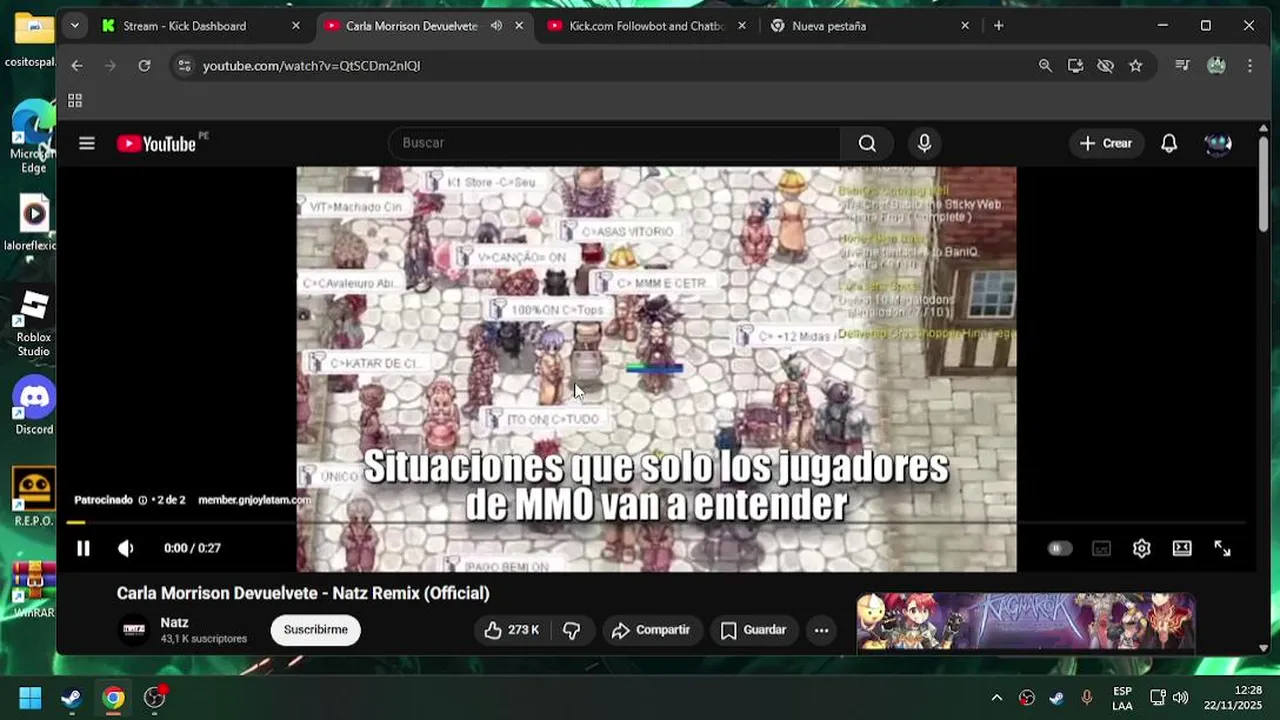Save the video with Guardar
The height and width of the screenshot is (720, 1280).
point(753,630)
